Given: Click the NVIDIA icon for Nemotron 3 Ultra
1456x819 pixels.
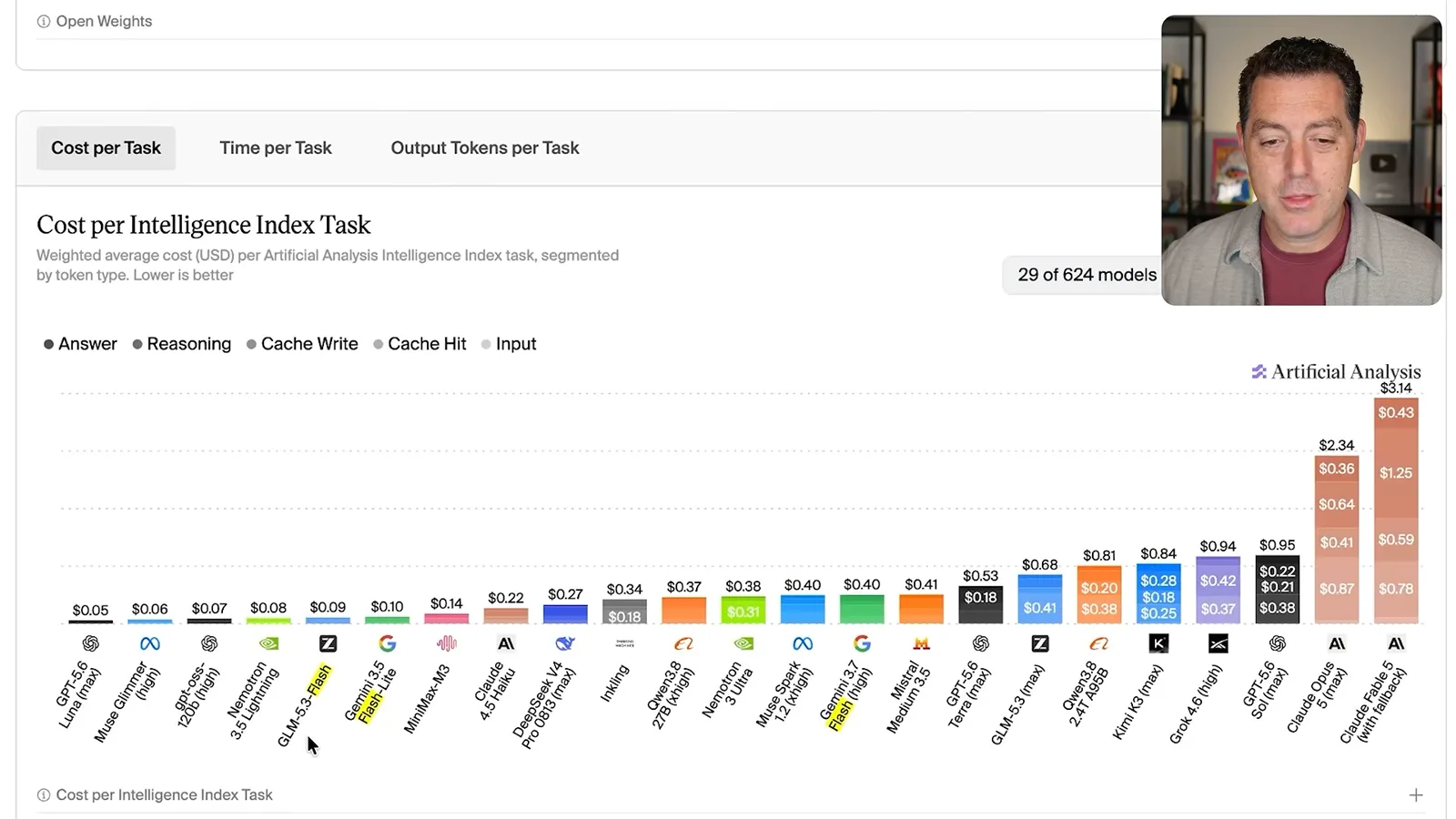Looking at the screenshot, I should pos(743,643).
